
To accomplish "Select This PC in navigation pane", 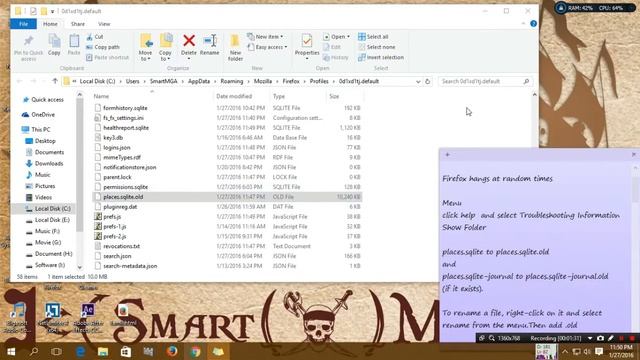I will 40,129.
